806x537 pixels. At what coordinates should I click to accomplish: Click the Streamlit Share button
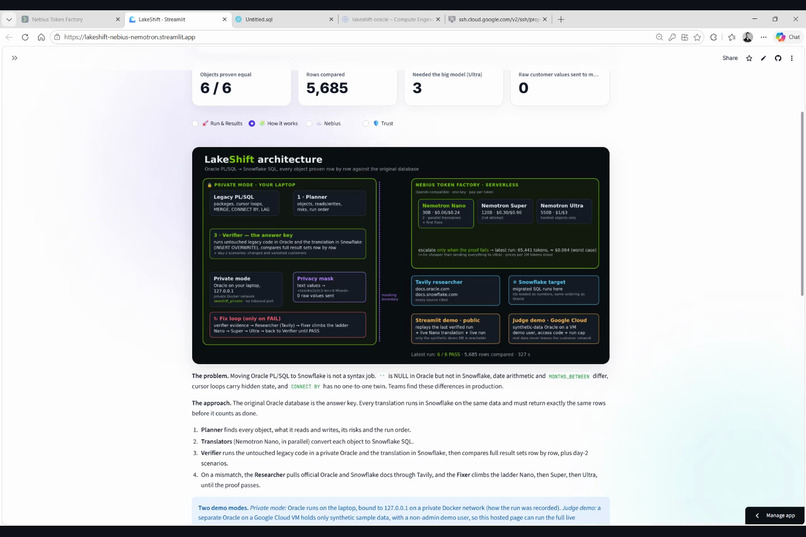(x=730, y=58)
